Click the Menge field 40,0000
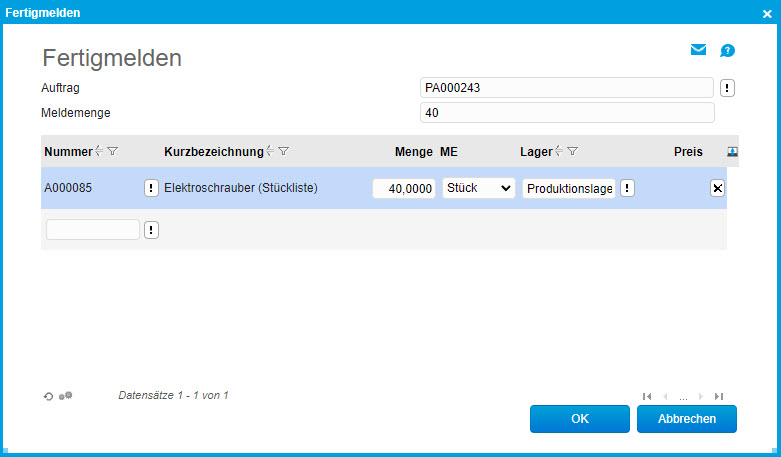The height and width of the screenshot is (457, 781). 404,189
